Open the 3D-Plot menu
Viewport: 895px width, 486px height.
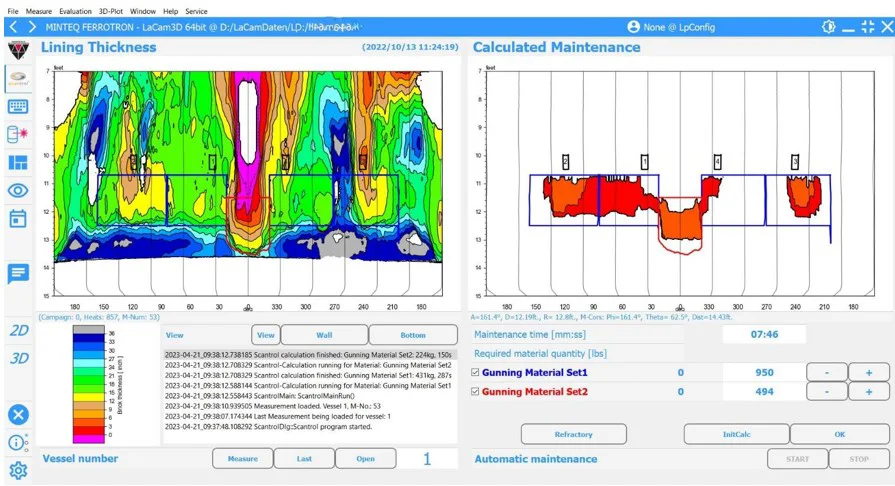pyautogui.click(x=110, y=11)
